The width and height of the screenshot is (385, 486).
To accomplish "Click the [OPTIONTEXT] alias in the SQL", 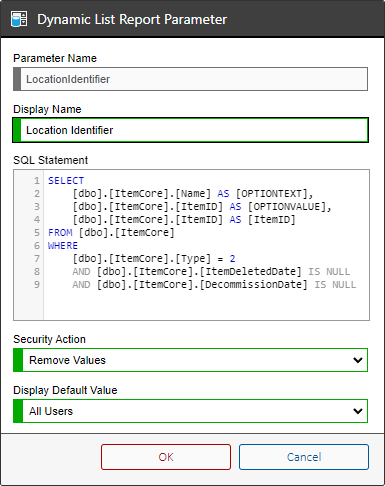I will 271,194.
